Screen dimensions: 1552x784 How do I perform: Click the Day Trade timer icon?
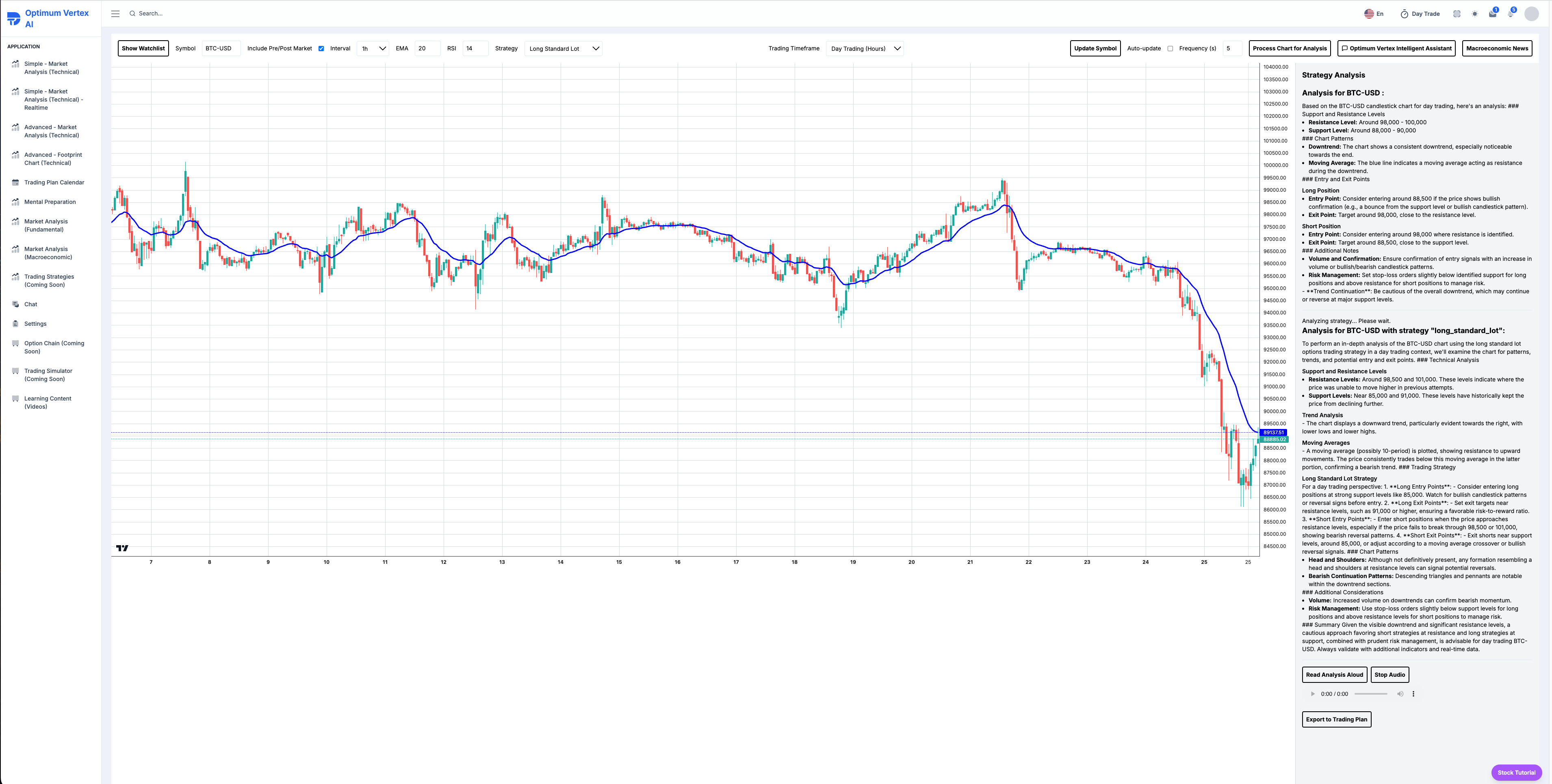[x=1404, y=14]
